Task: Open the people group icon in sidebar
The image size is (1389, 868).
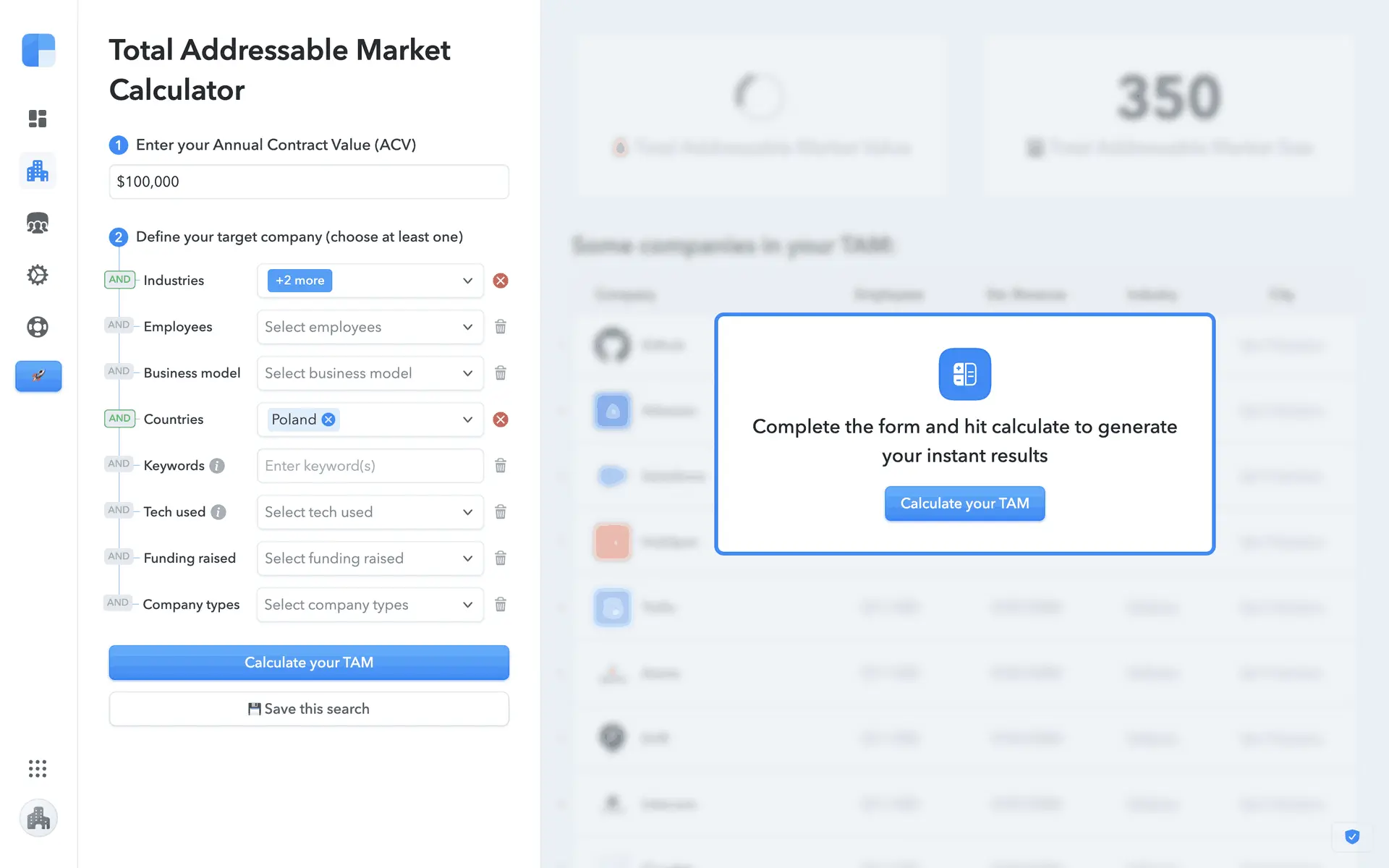Action: pos(38,223)
